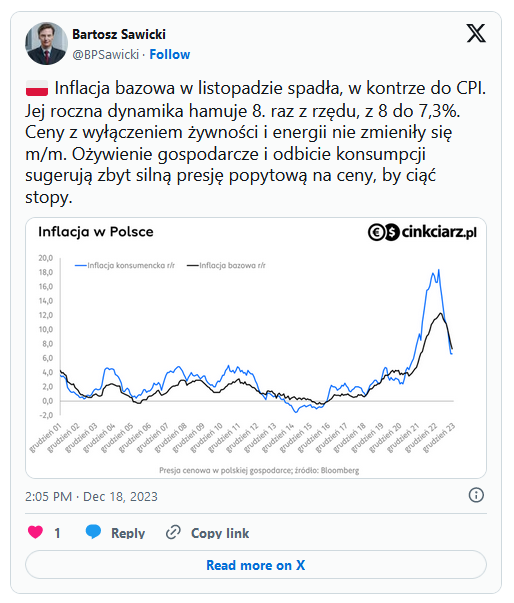Click the copy link chain icon
The height and width of the screenshot is (603, 514).
pos(173,533)
